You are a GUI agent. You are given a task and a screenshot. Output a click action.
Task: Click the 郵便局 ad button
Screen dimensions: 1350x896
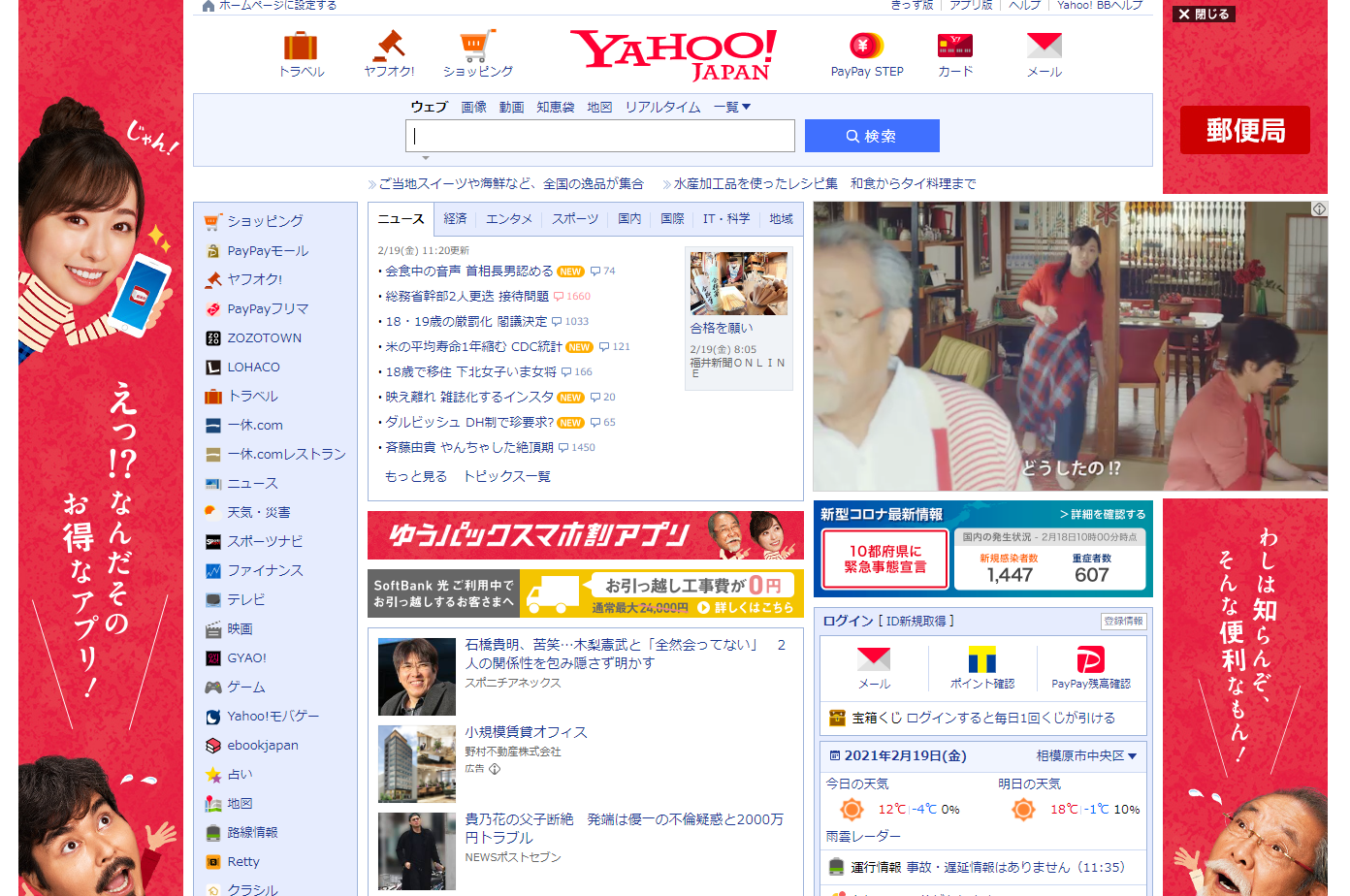tap(1245, 130)
